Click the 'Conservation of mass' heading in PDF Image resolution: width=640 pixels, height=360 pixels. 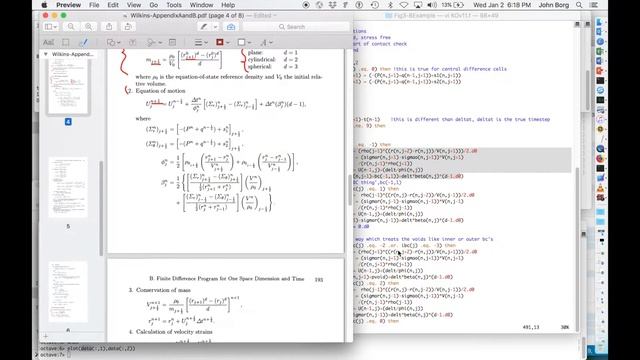point(163,290)
